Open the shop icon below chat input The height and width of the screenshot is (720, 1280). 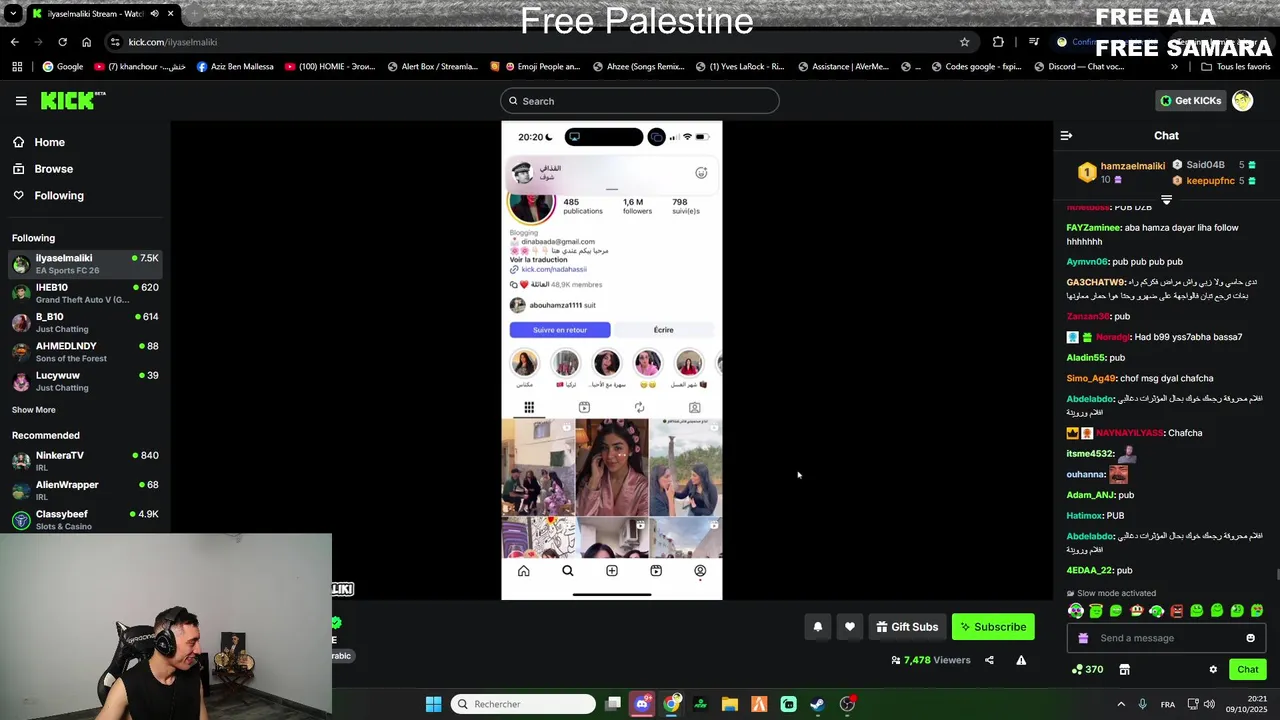tap(1124, 669)
